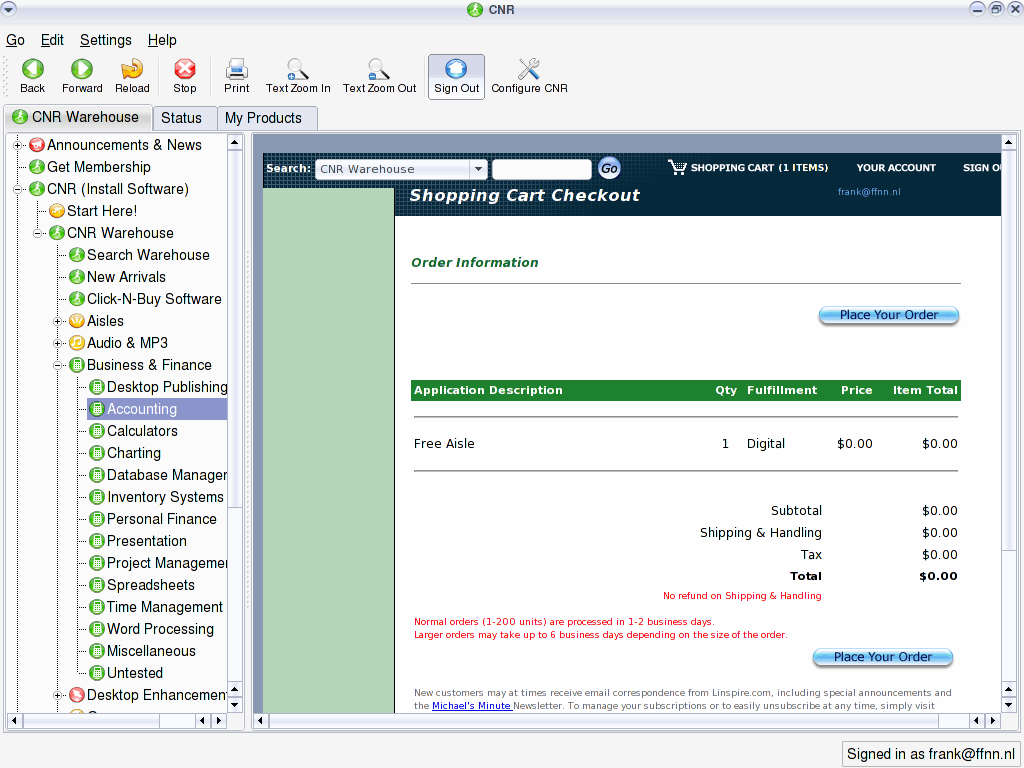Screen dimensions: 1024x768
Task: Select Calculators in the tree
Action: tap(142, 431)
